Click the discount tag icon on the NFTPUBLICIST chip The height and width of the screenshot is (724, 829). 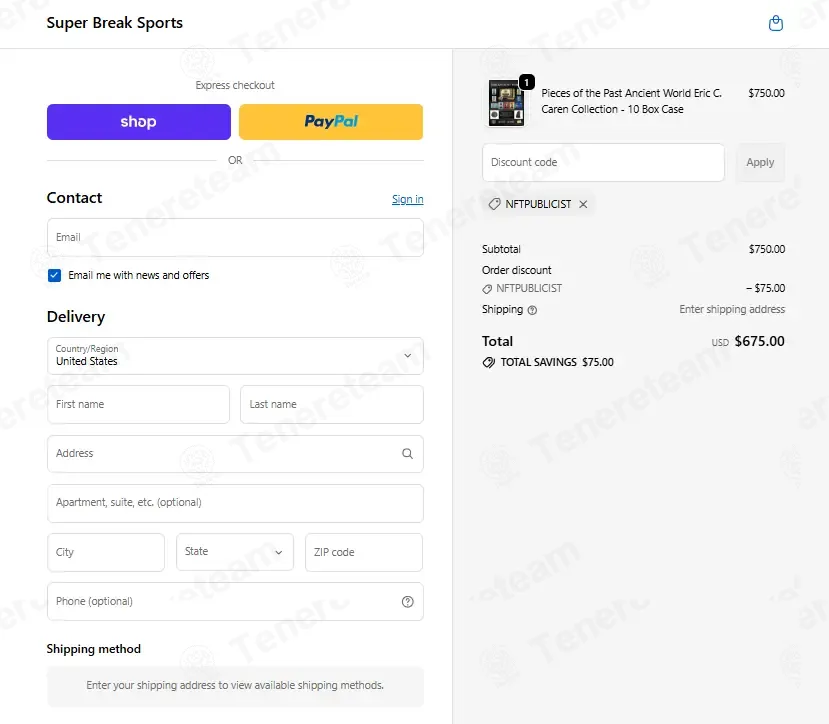(x=494, y=204)
